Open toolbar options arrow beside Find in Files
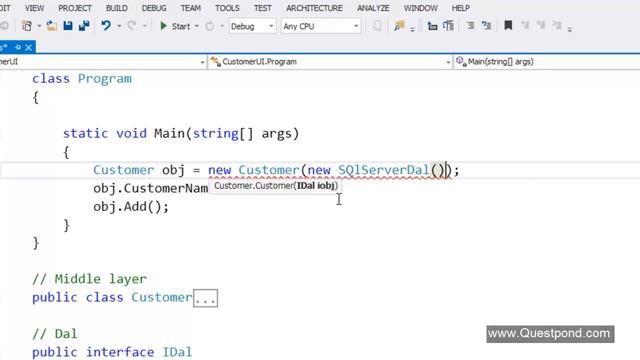Image resolution: width=640 pixels, height=360 pixels. pyautogui.click(x=412, y=29)
